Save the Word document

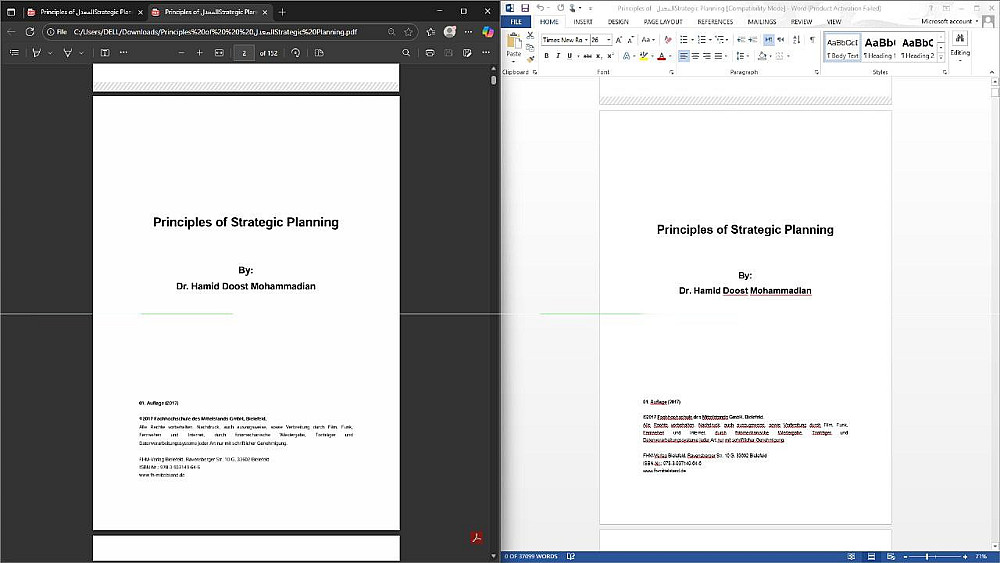pyautogui.click(x=525, y=8)
